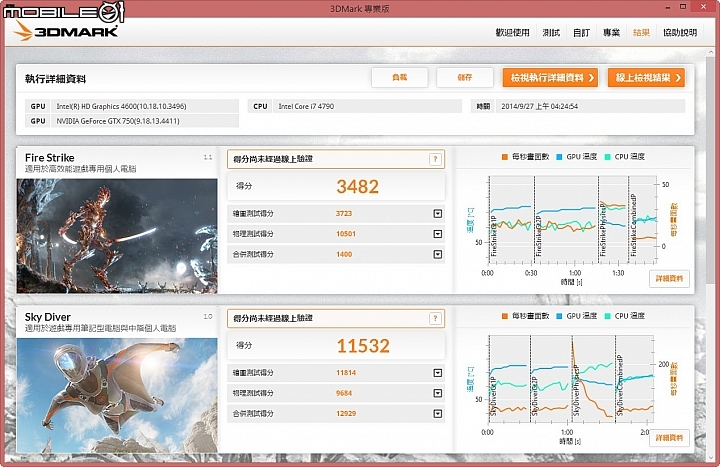This screenshot has height=467, width=720.
Task: Open Sky Diver chart 詳細資料 button
Action: (669, 438)
